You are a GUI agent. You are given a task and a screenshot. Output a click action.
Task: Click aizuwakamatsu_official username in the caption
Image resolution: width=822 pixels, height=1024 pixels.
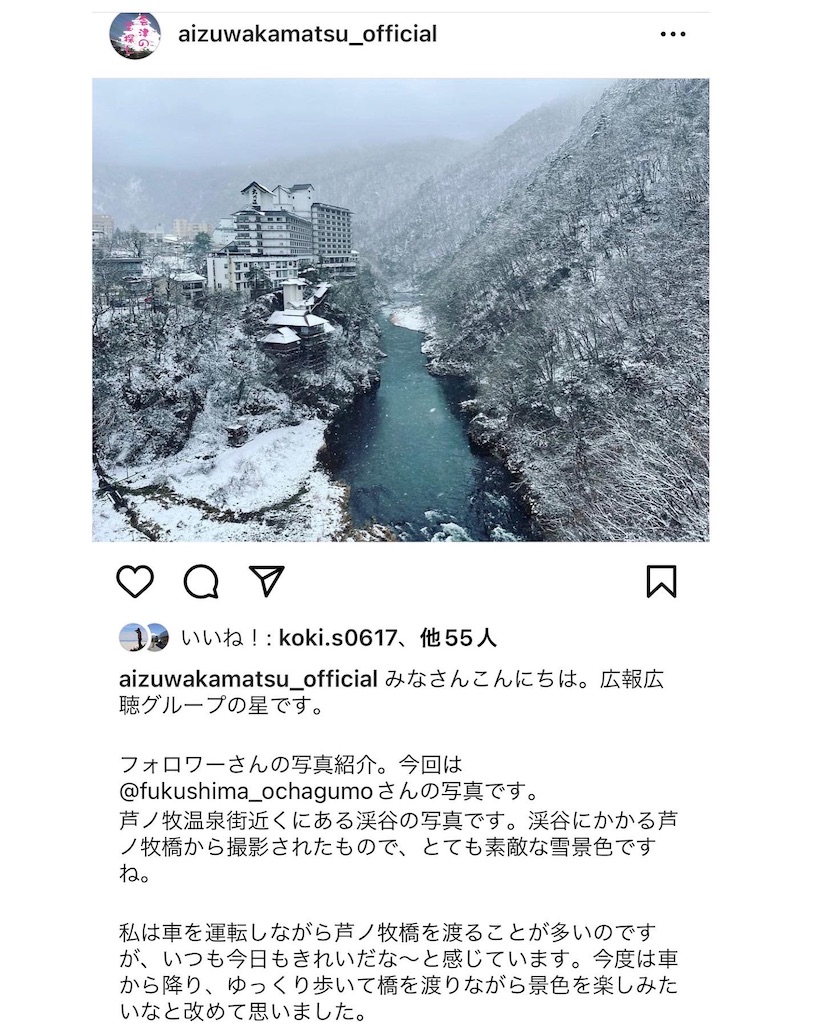(248, 679)
